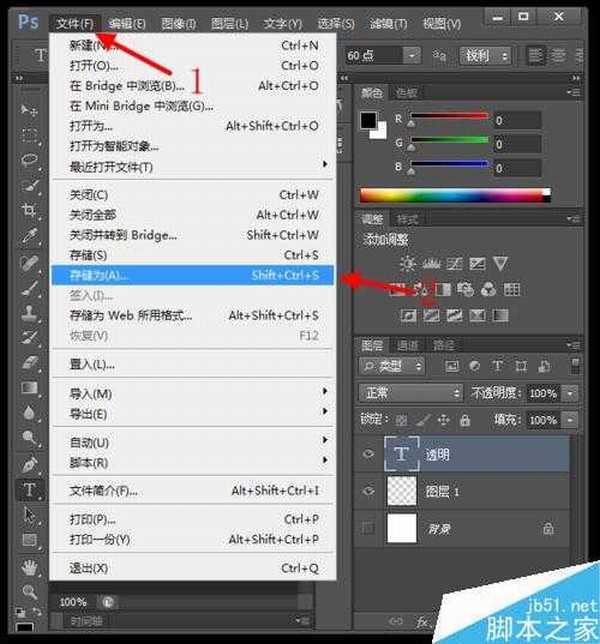Screen dimensions: 600x644
Task: Toggle lock transparent pixels
Action: [401, 420]
